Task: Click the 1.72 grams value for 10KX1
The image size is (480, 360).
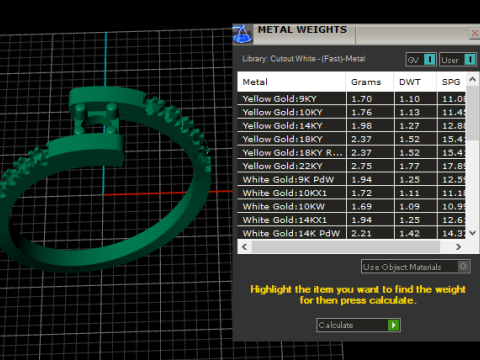Action: pyautogui.click(x=362, y=193)
